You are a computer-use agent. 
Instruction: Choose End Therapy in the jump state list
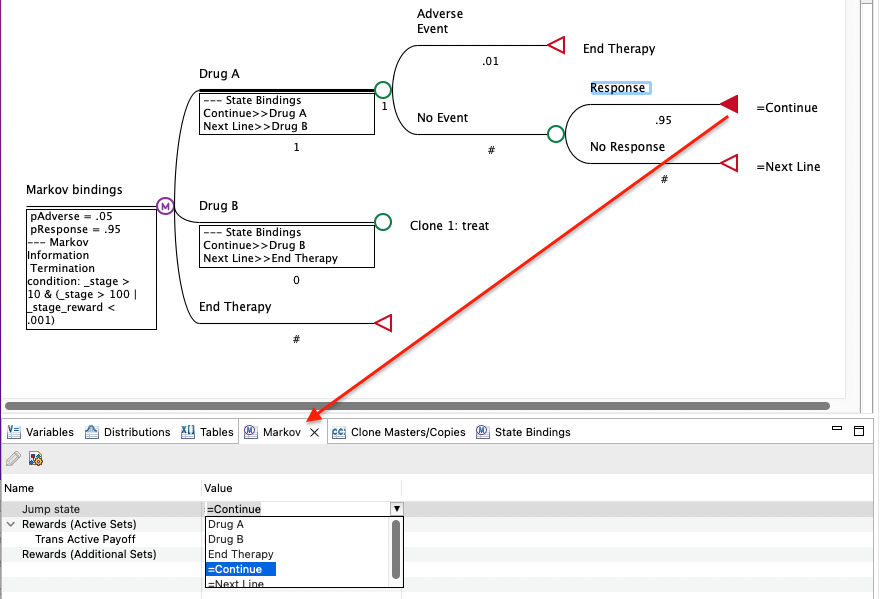(240, 555)
